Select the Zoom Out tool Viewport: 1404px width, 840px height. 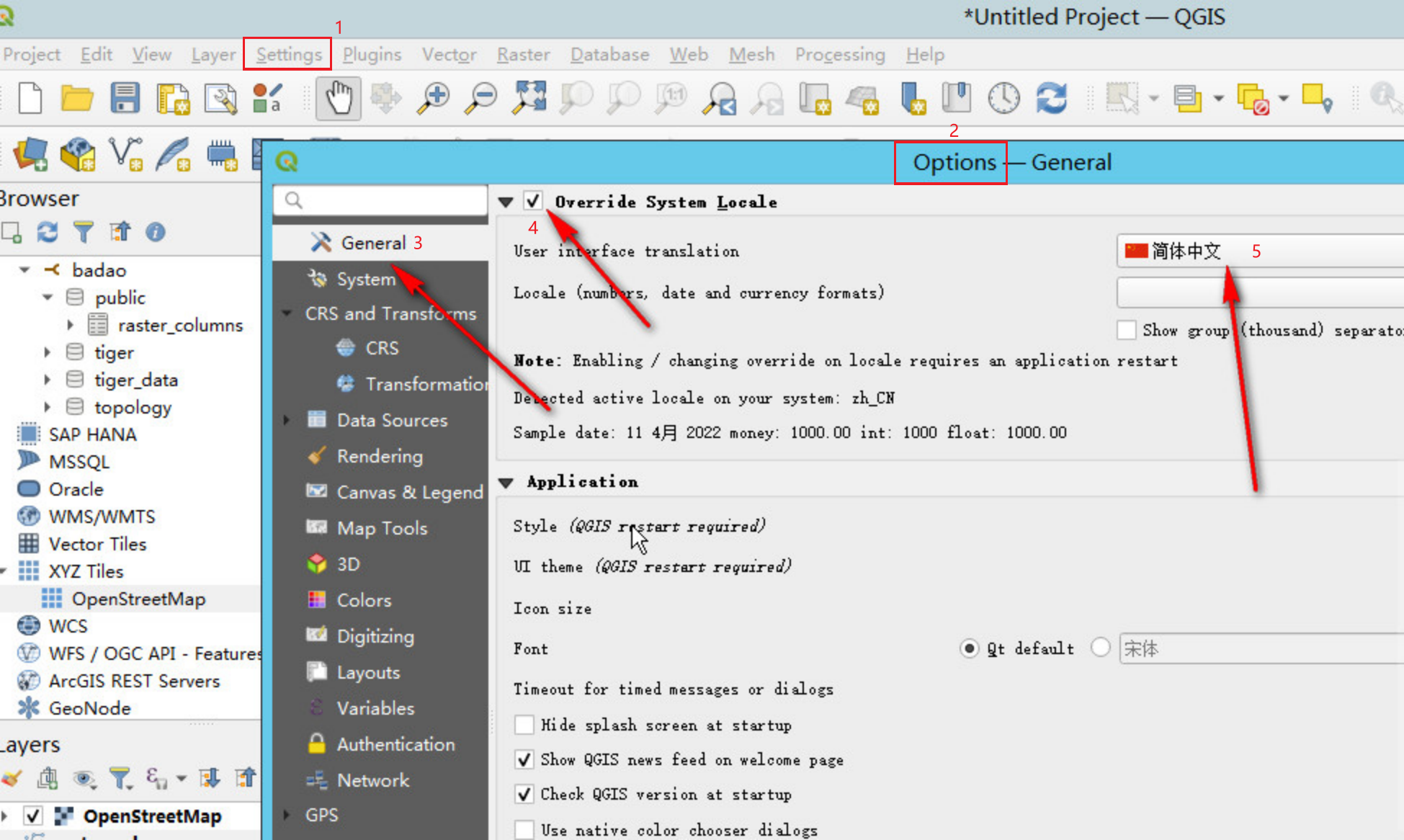(x=481, y=98)
